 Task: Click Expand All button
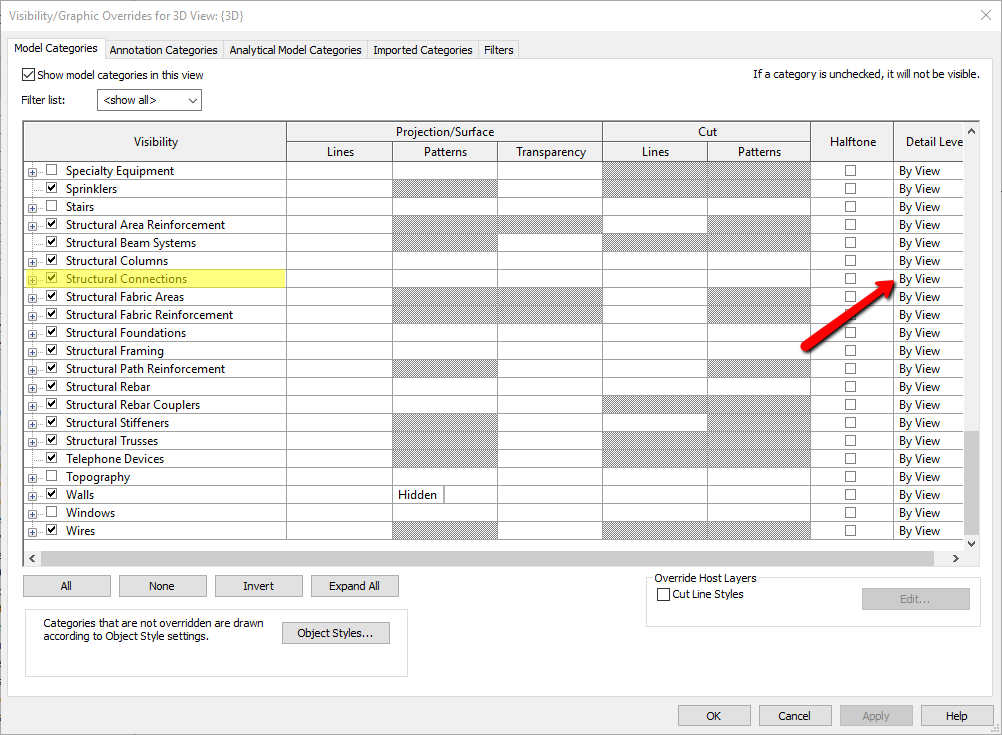pos(355,586)
